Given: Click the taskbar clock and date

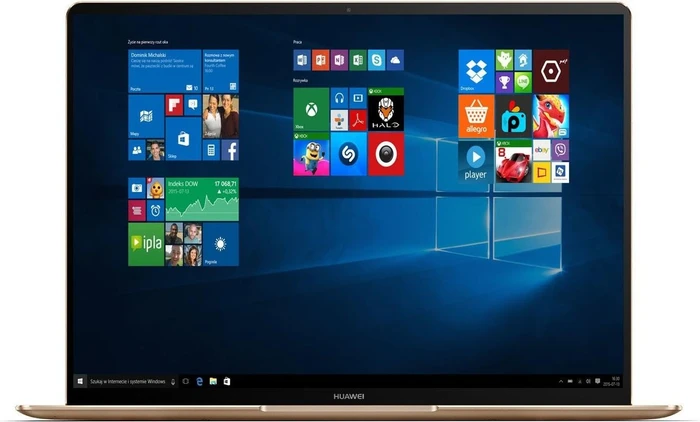Looking at the screenshot, I should pyautogui.click(x=612, y=381).
